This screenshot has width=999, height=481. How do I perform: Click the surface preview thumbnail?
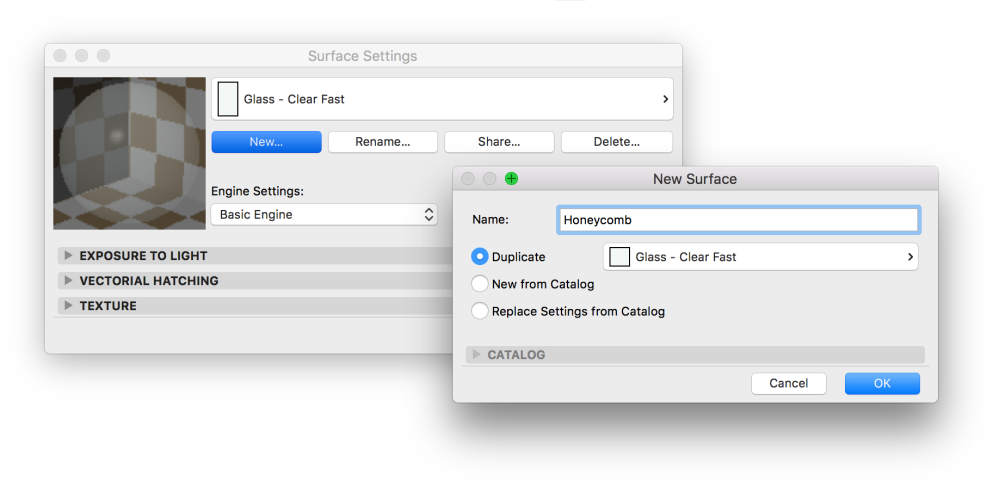coord(129,153)
